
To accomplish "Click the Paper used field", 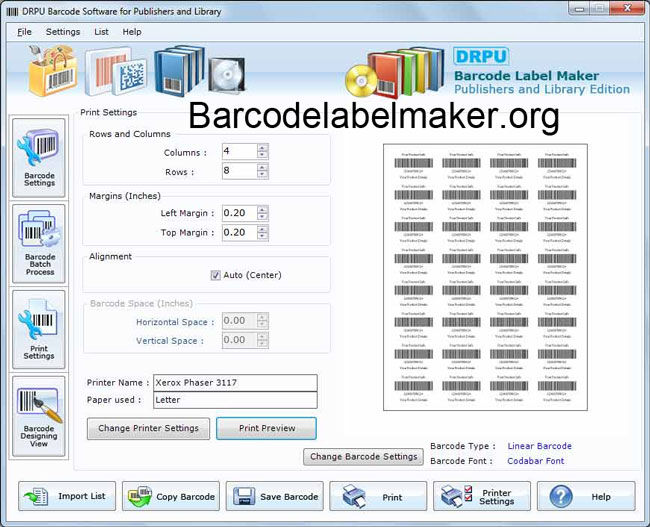I will click(235, 400).
